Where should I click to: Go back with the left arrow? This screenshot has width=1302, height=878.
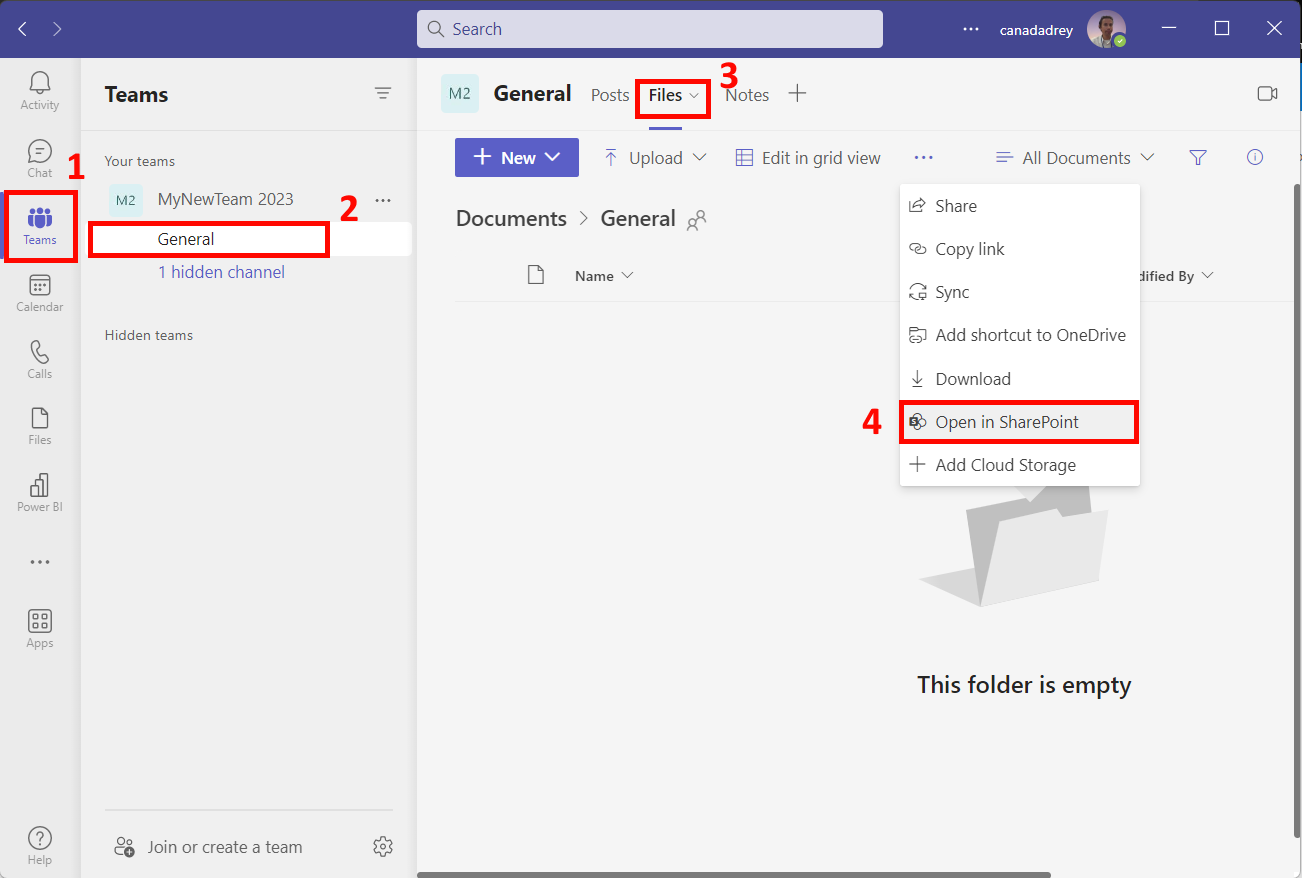(x=23, y=29)
